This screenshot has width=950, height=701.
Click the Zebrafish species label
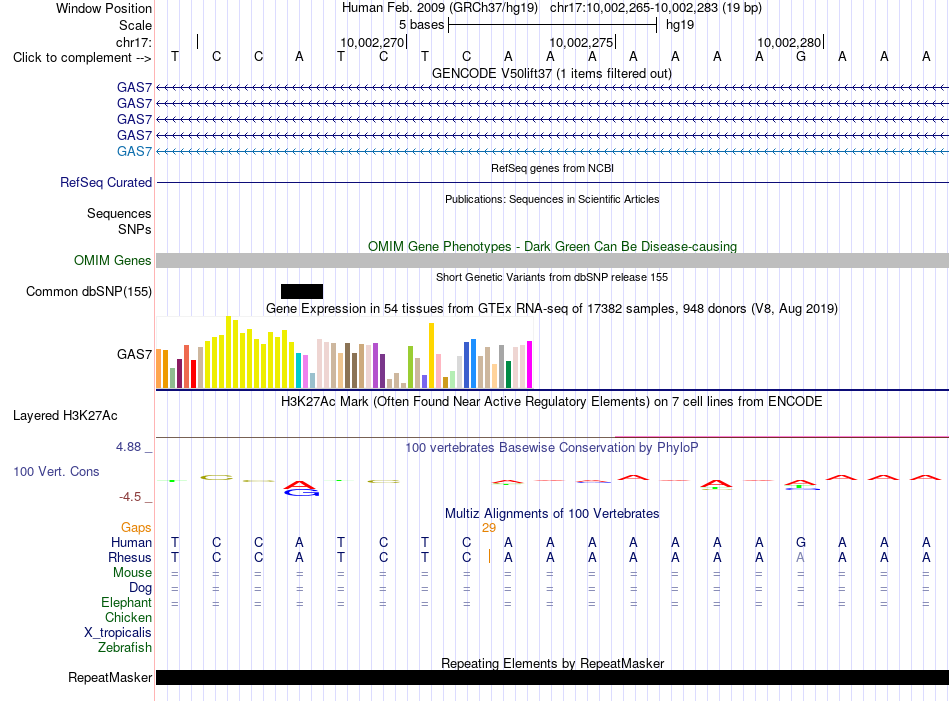pos(125,648)
